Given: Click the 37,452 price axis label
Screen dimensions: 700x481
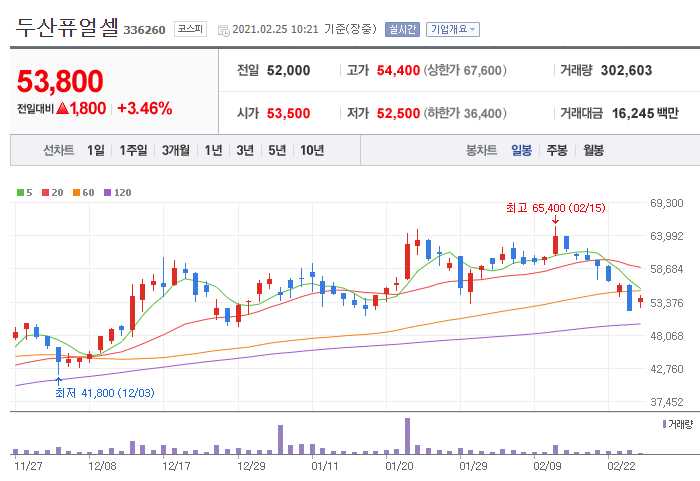Looking at the screenshot, I should tap(667, 403).
